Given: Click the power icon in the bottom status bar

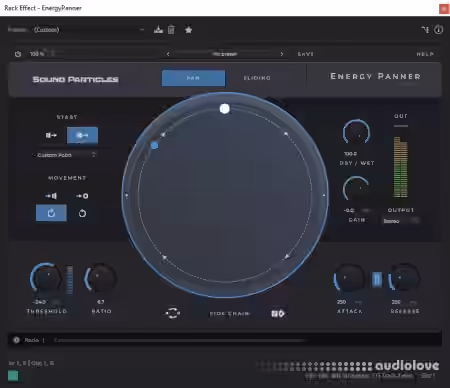Looking at the screenshot, I should coord(16,340).
